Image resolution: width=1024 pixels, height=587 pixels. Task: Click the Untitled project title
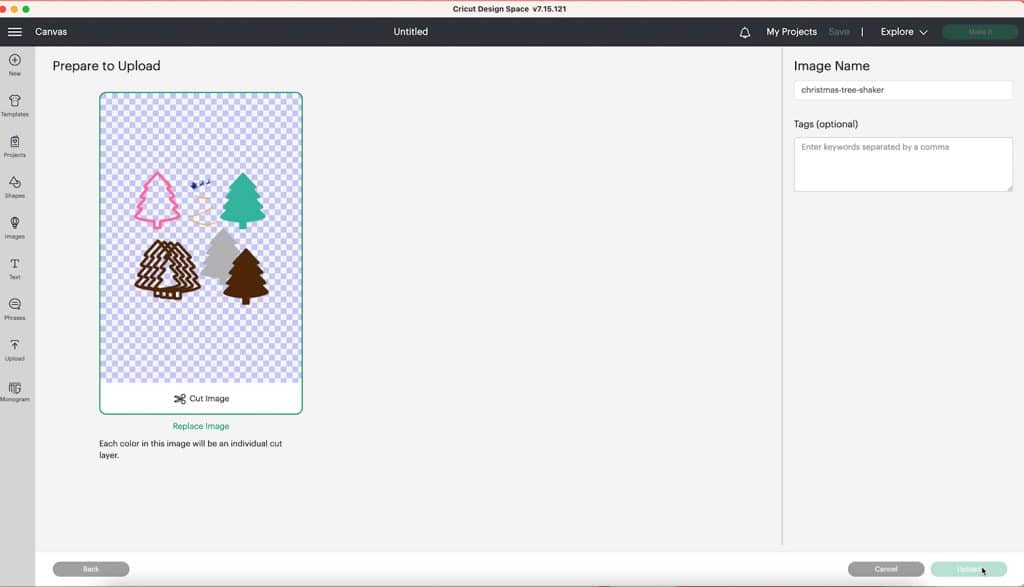[411, 31]
